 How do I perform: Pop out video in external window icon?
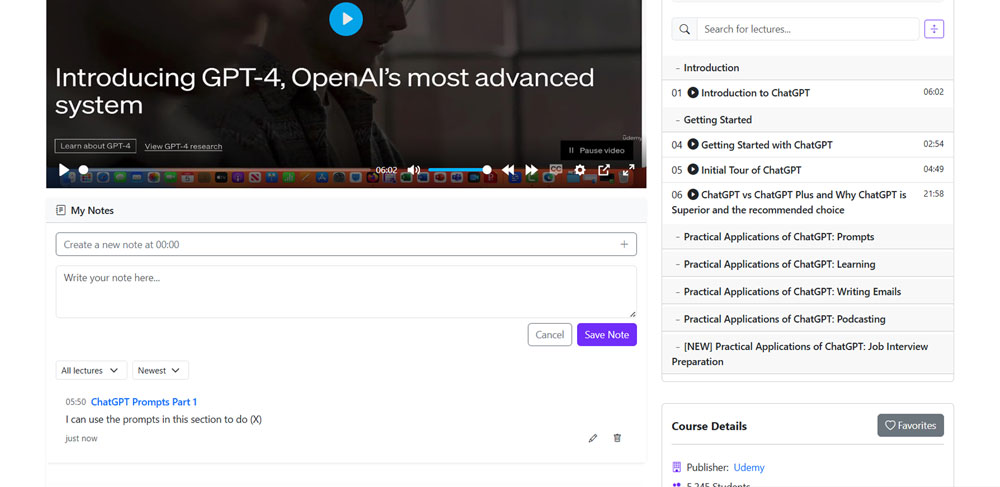click(x=604, y=170)
